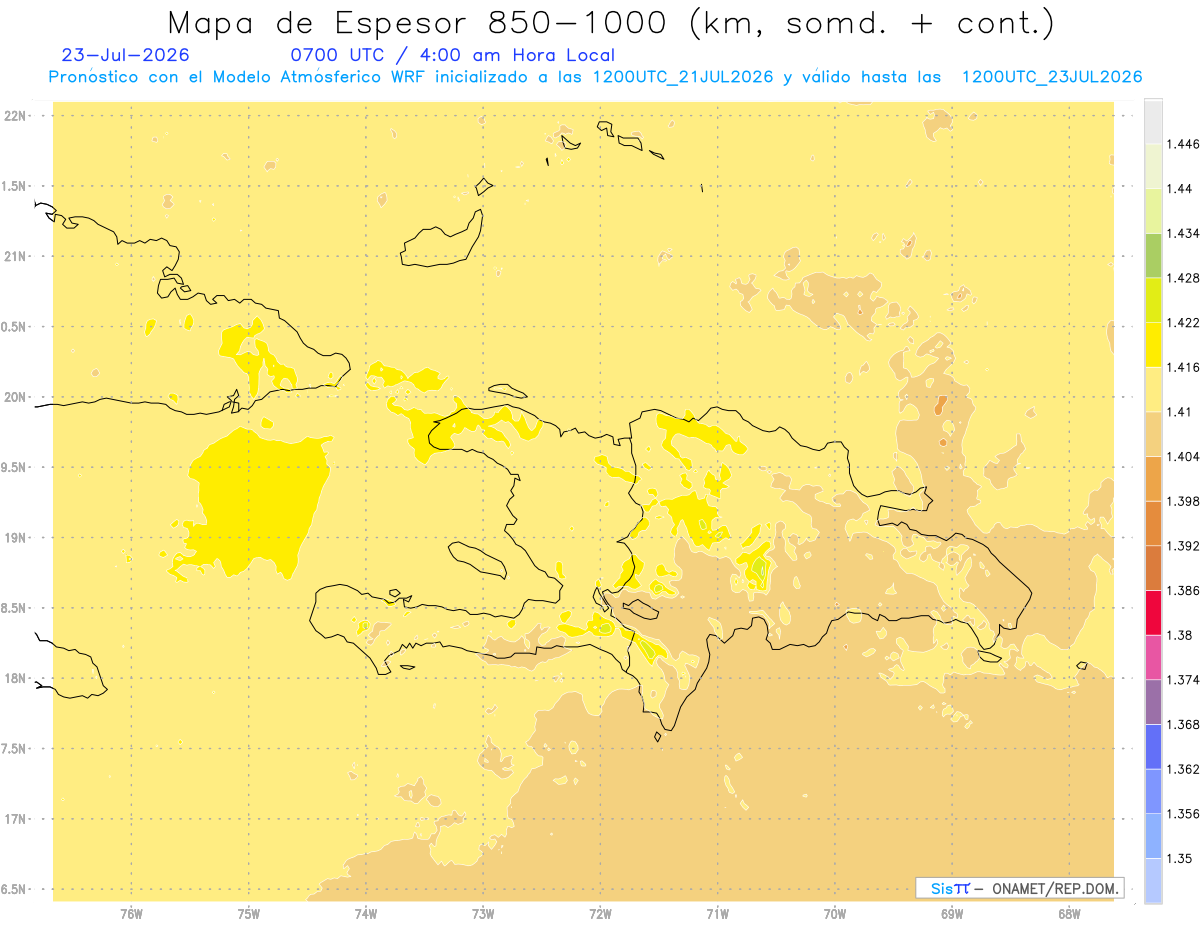Viewport: 1200px width, 927px height.
Task: Select the date text '23-Jul-2026'
Action: (x=125, y=55)
